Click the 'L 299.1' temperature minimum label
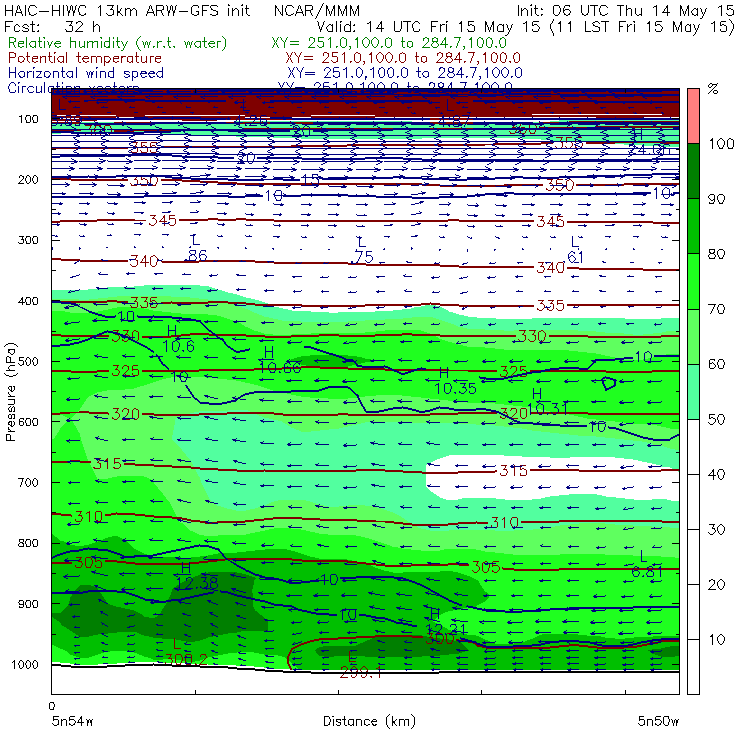The width and height of the screenshot is (740, 740). point(361,665)
